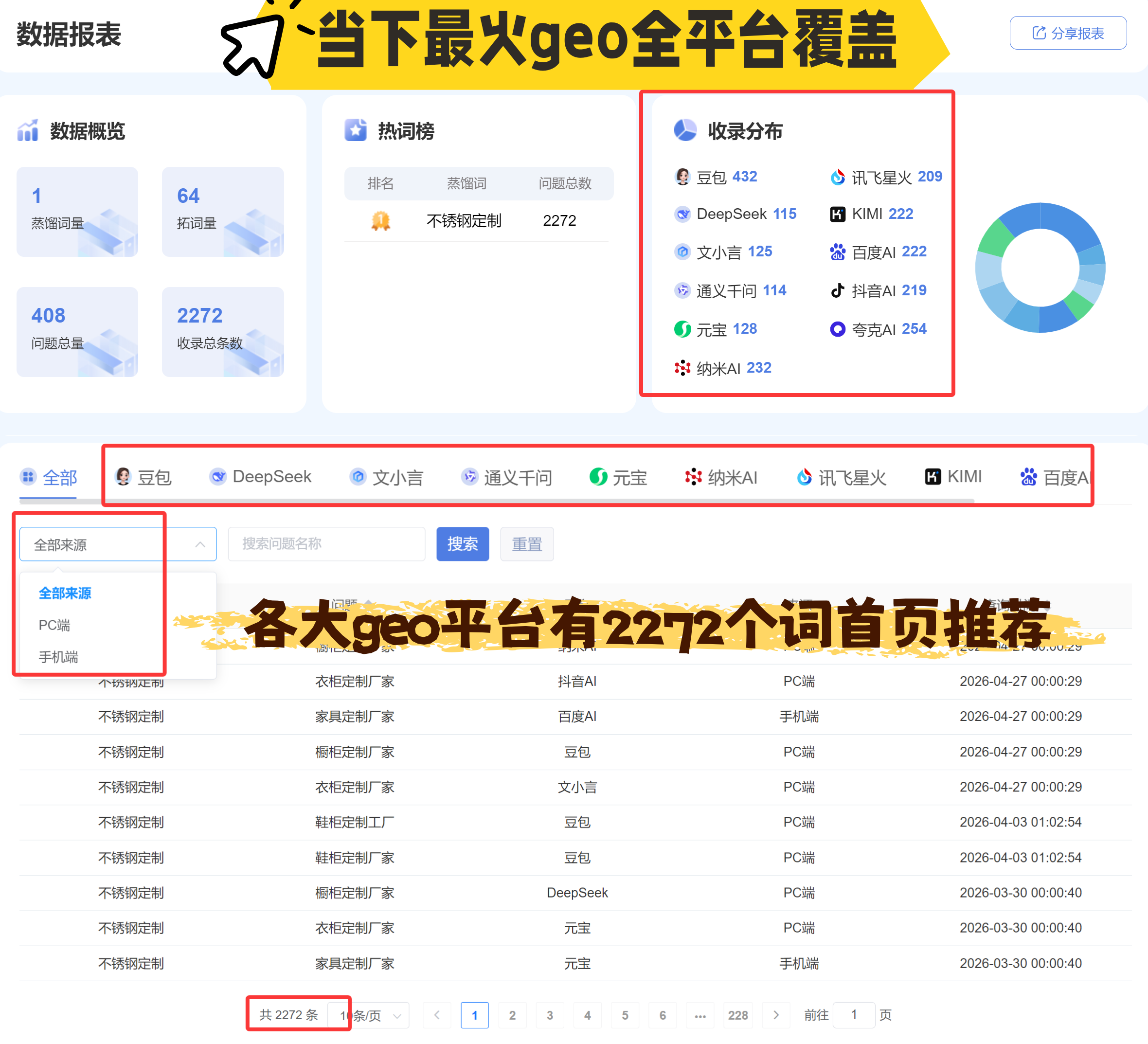Click the 热词榜 star icon

pyautogui.click(x=355, y=130)
